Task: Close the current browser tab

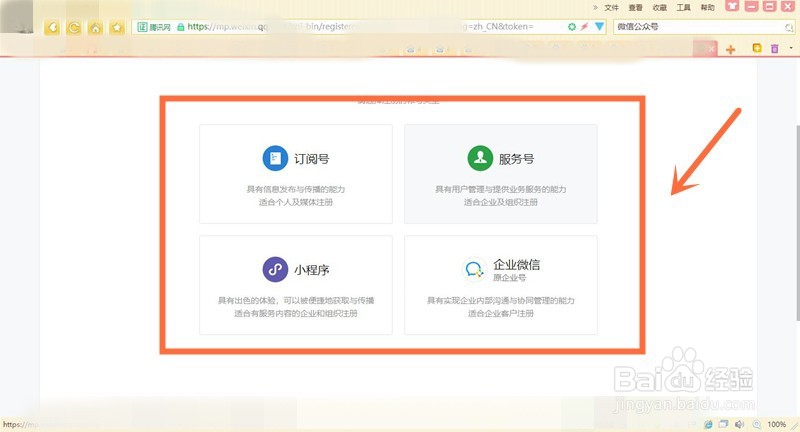Action: pos(711,49)
